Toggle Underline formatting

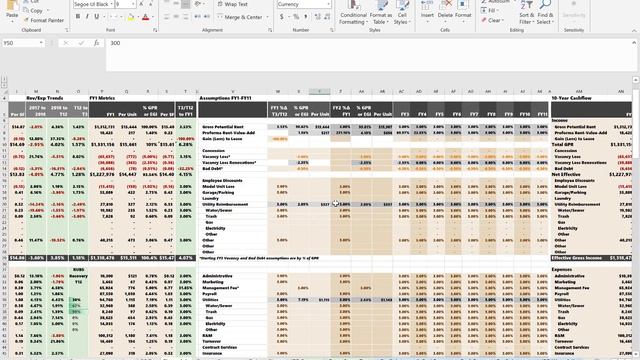[97, 17]
